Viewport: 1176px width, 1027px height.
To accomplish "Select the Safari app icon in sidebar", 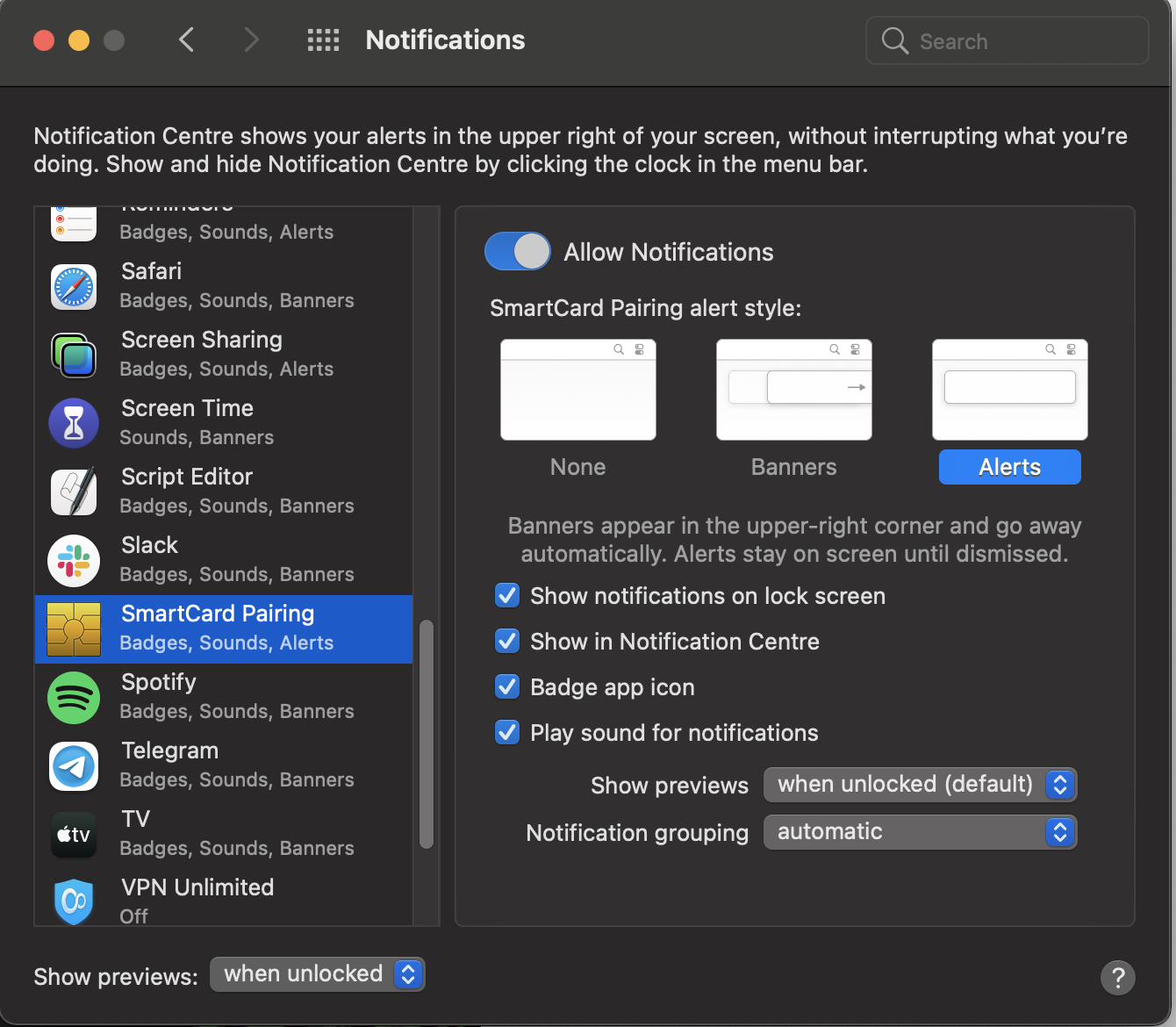I will pyautogui.click(x=74, y=287).
